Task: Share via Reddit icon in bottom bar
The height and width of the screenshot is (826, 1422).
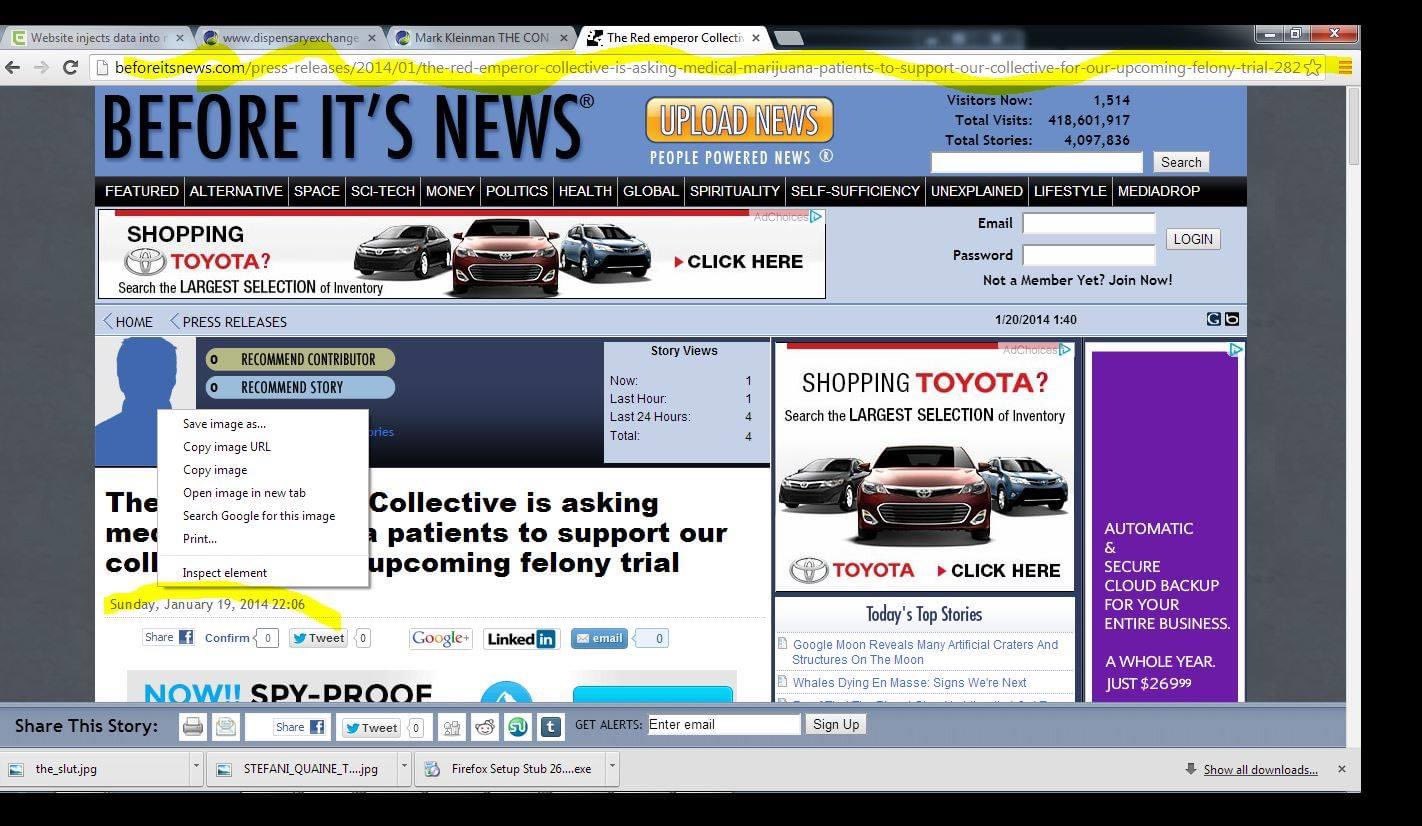Action: pyautogui.click(x=485, y=727)
